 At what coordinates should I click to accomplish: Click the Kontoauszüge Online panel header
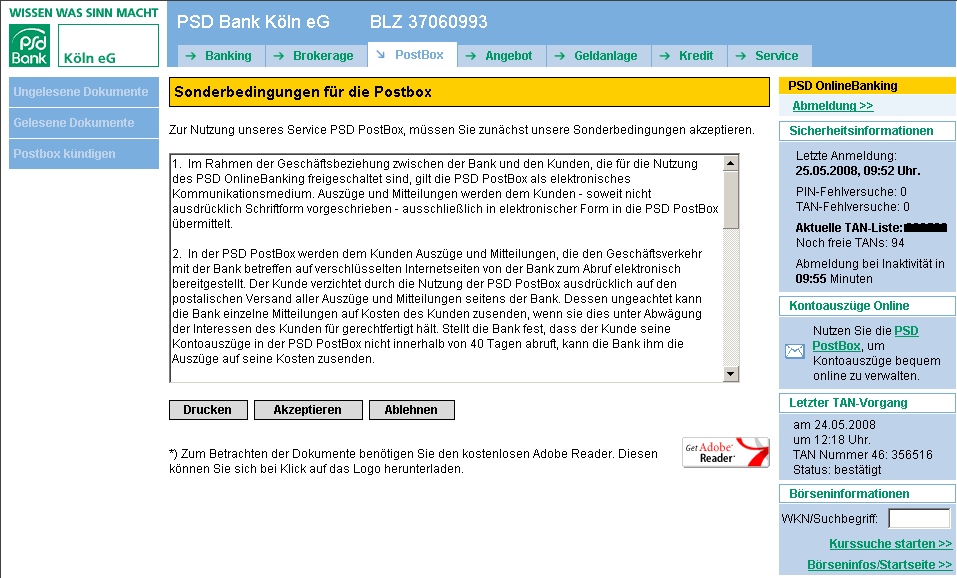pos(867,306)
